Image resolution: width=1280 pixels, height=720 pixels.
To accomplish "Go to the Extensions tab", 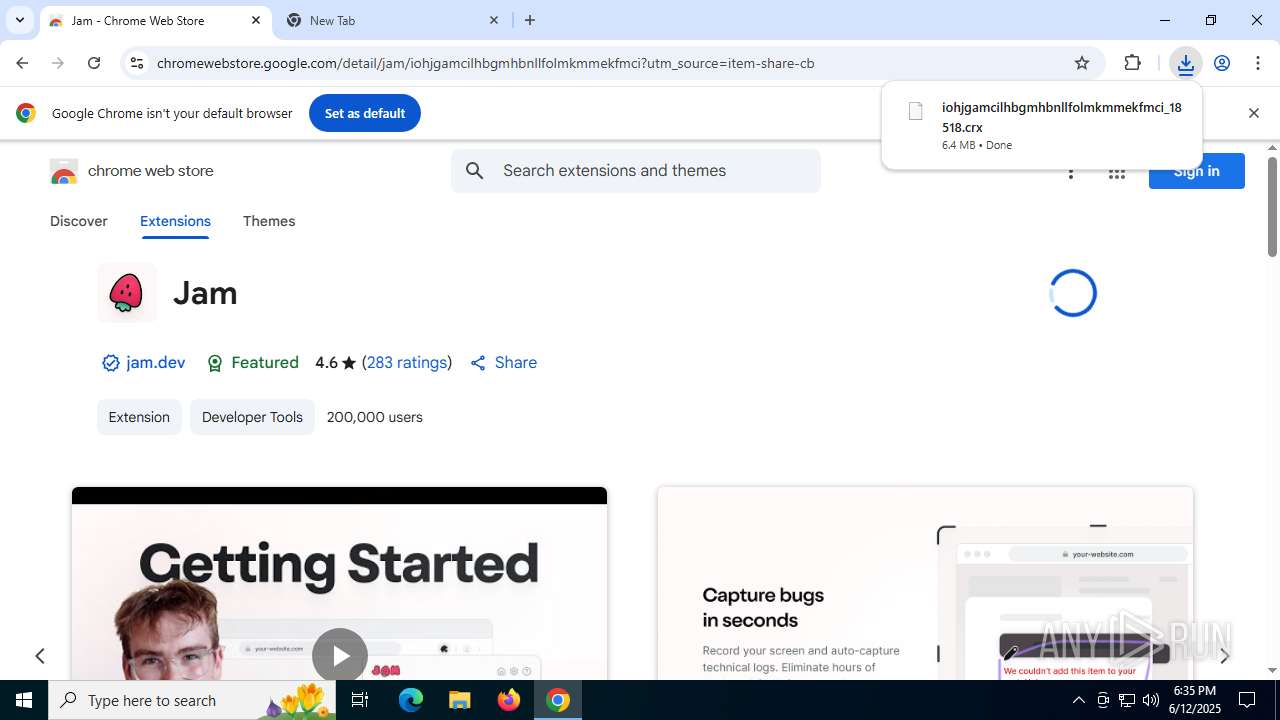I will click(x=175, y=221).
